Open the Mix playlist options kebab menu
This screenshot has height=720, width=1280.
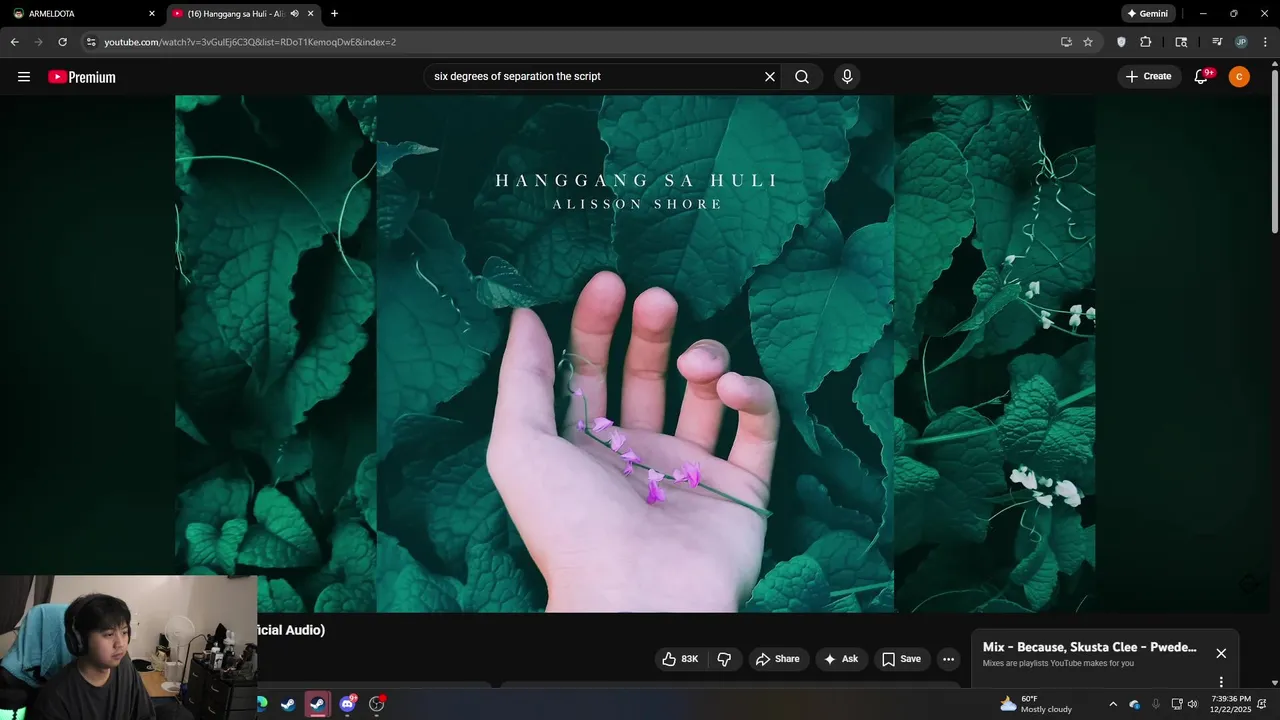click(x=1221, y=682)
